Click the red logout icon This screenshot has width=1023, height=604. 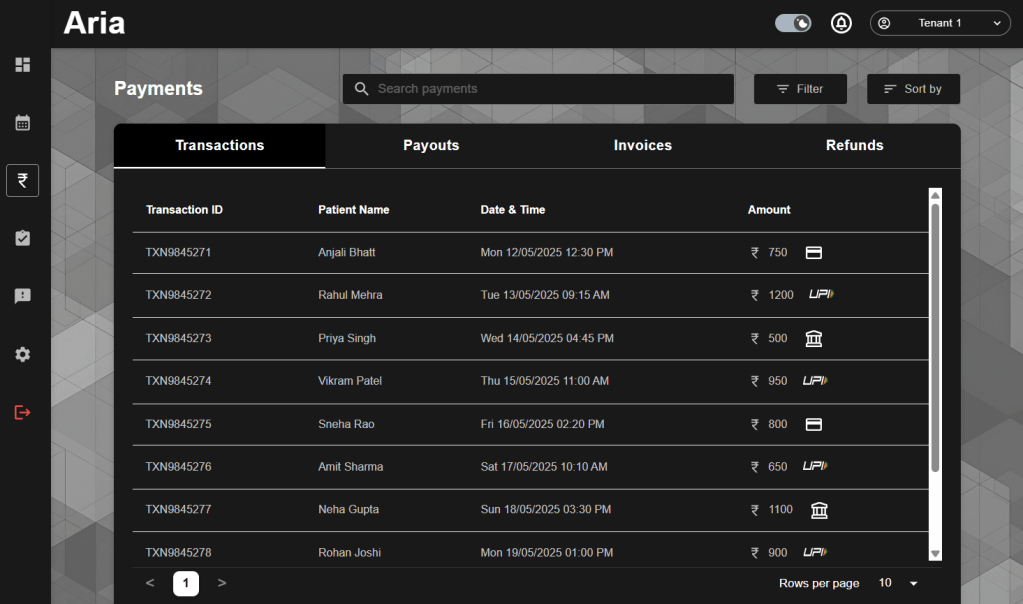(22, 412)
